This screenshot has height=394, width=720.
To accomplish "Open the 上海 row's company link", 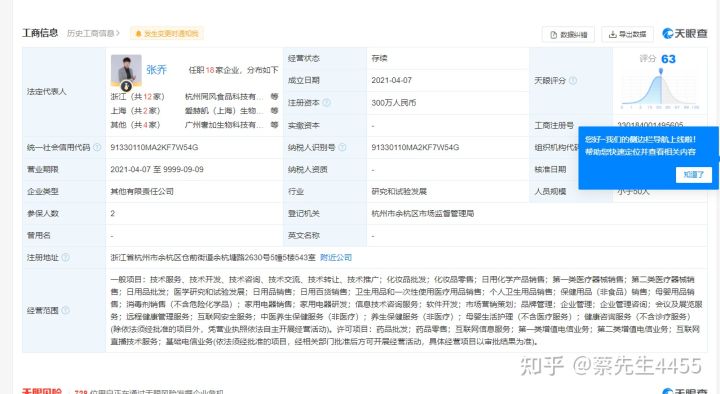I will coord(224,111).
